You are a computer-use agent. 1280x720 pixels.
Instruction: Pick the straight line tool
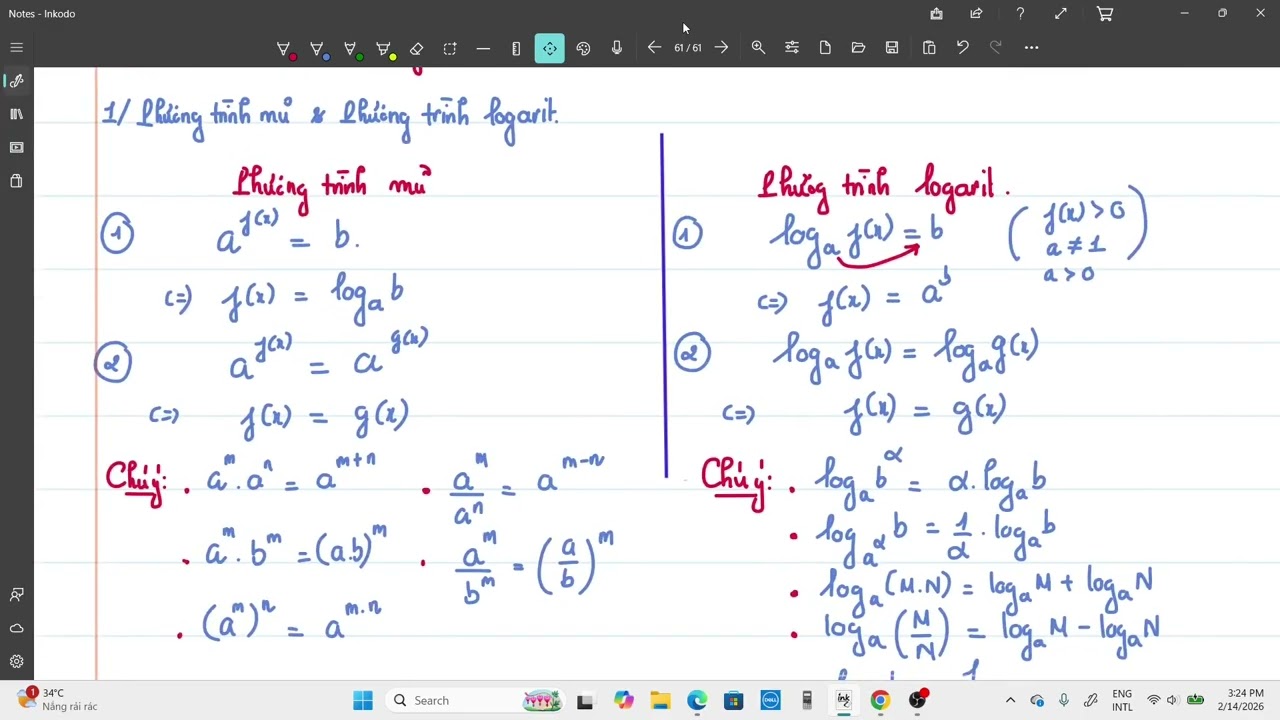[x=483, y=48]
